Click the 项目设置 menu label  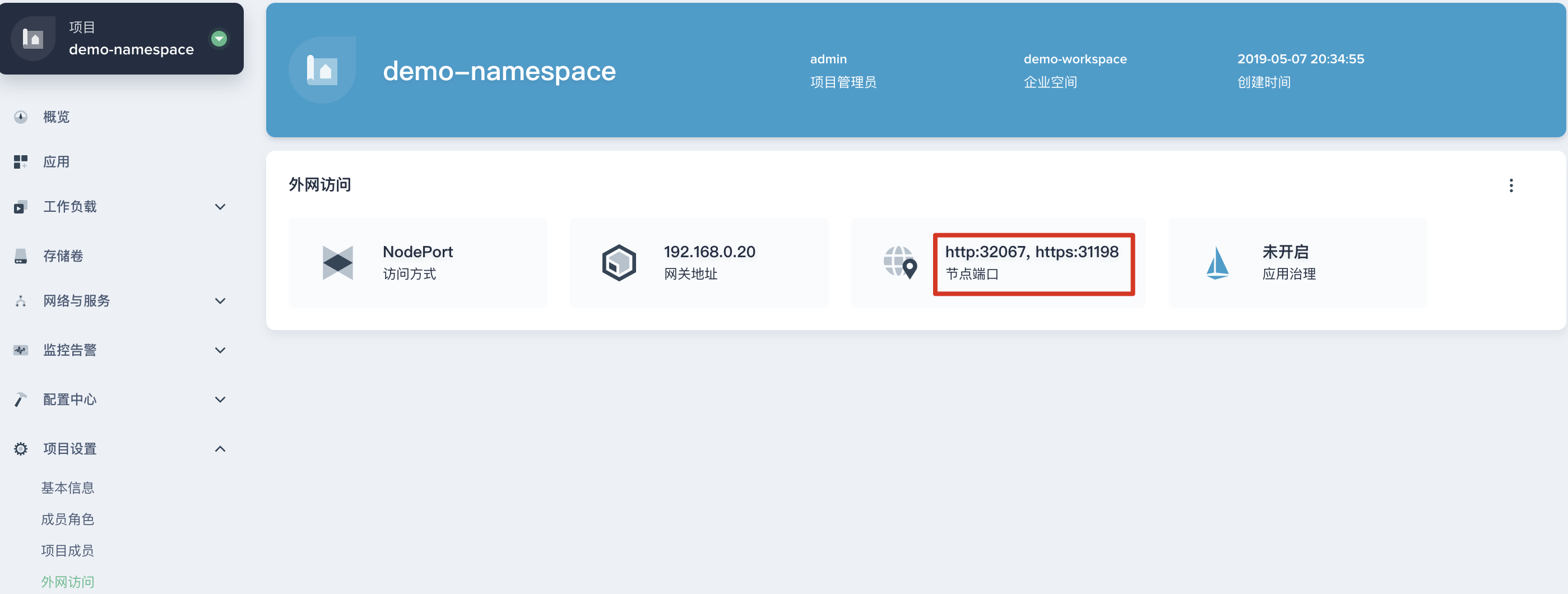69,449
